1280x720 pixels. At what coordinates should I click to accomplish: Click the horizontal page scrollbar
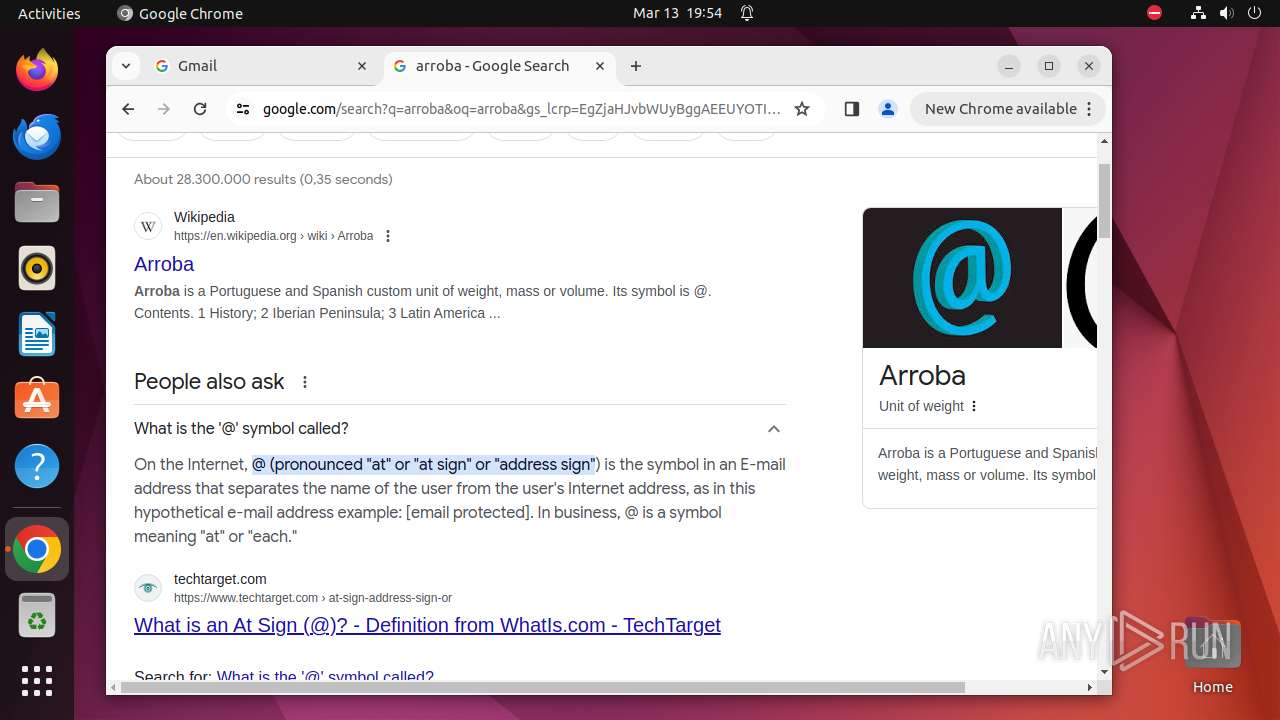pyautogui.click(x=542, y=688)
